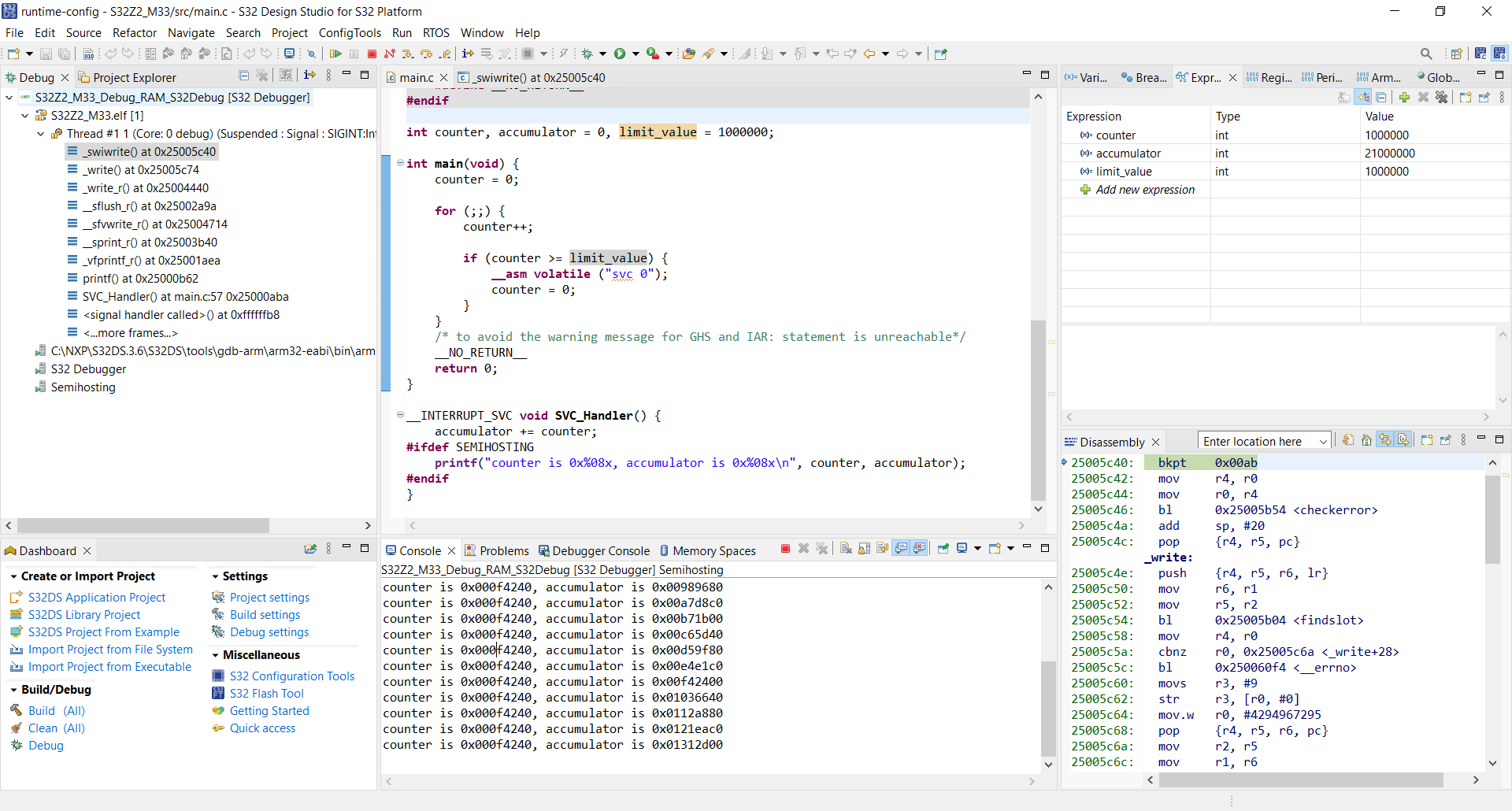Toggle Scroll Lock in the Console toolbar
Screen dimensions: 1512x811
[x=864, y=549]
